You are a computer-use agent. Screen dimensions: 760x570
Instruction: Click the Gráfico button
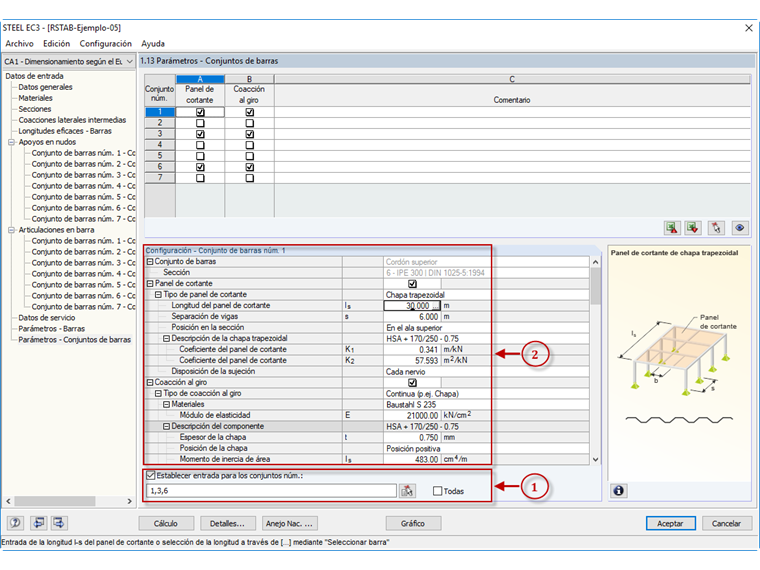point(413,523)
